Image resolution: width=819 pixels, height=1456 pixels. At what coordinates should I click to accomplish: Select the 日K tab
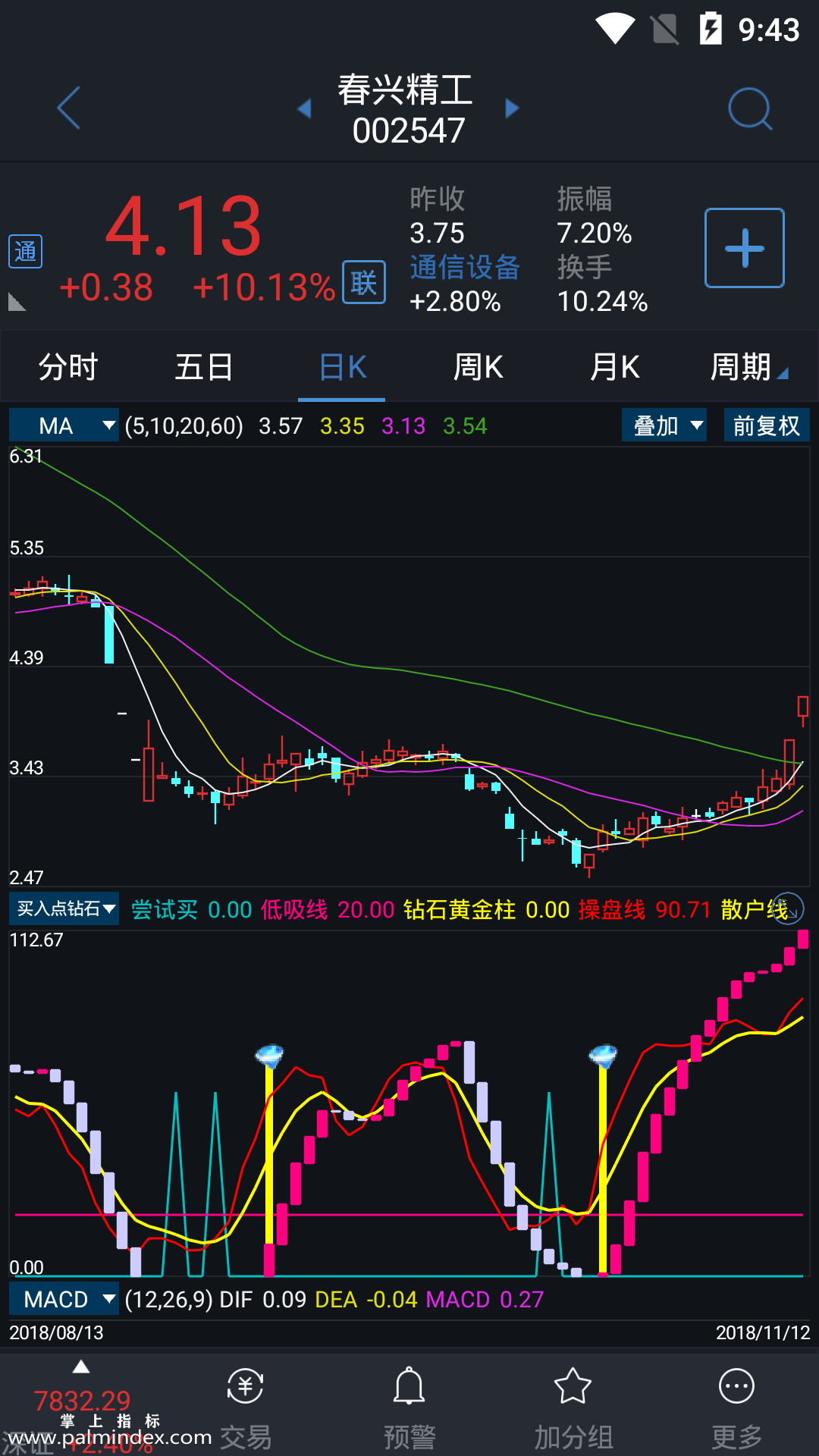[x=342, y=367]
